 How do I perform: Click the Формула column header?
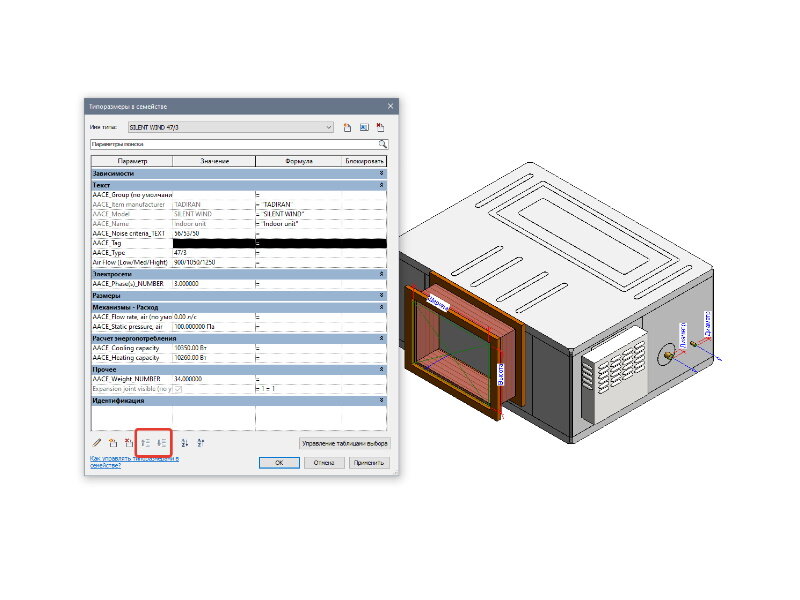(x=298, y=161)
